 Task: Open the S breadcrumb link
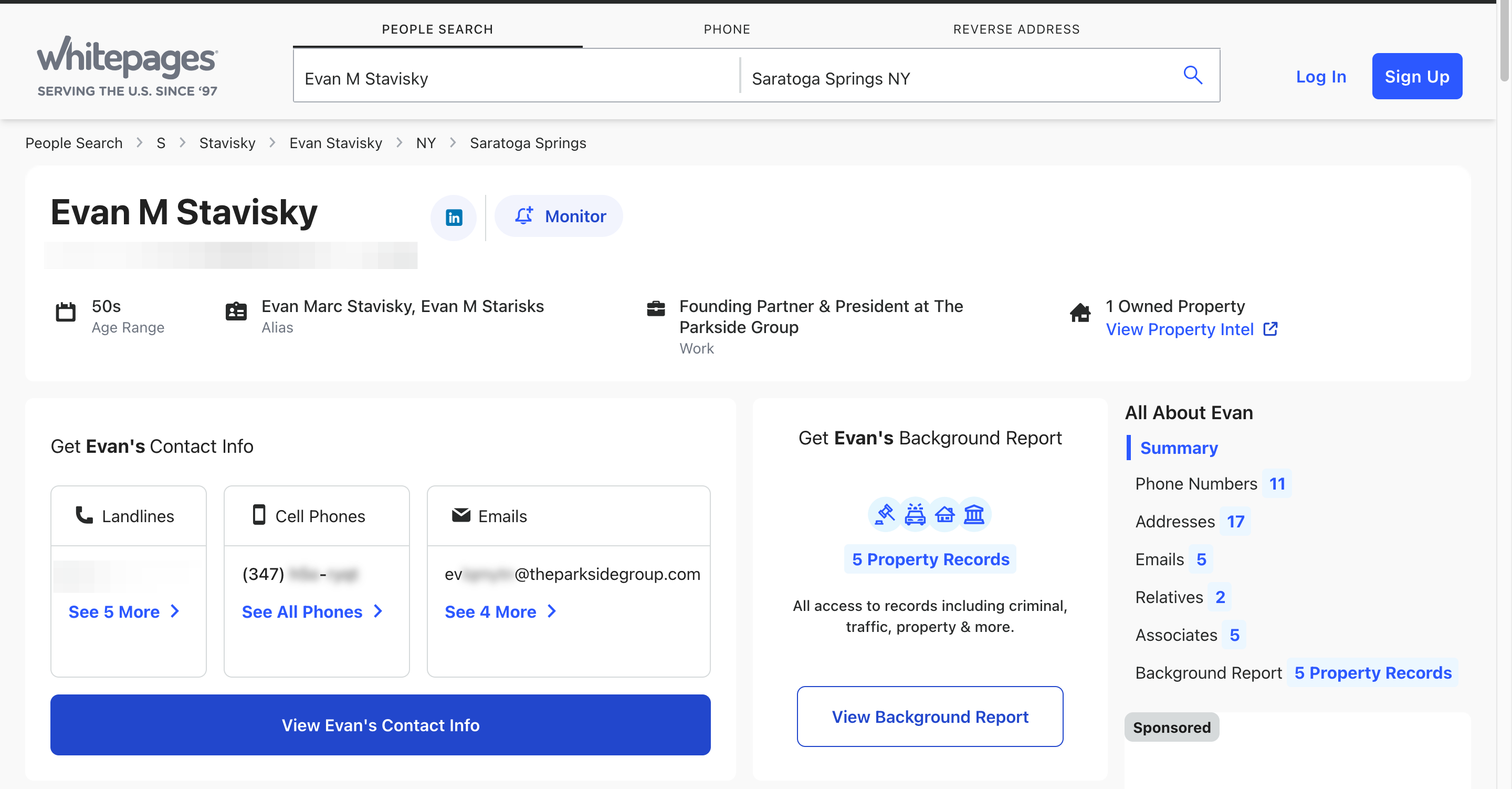point(161,143)
